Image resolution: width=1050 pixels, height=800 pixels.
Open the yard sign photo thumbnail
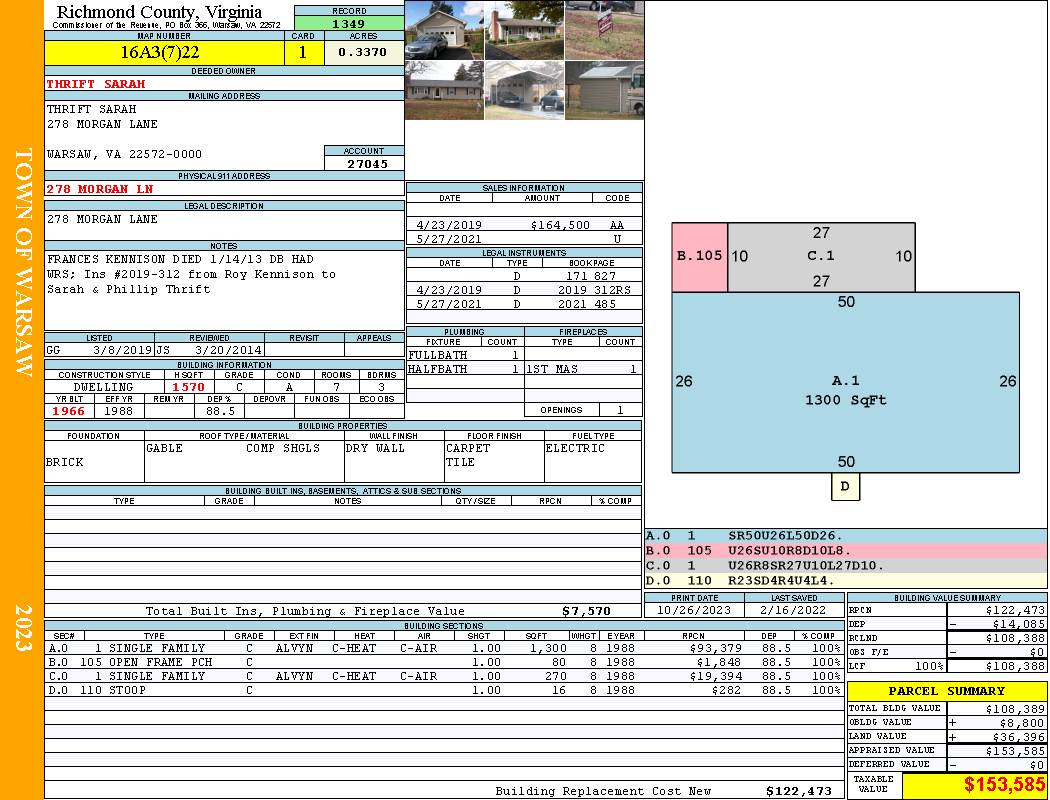pyautogui.click(x=605, y=30)
